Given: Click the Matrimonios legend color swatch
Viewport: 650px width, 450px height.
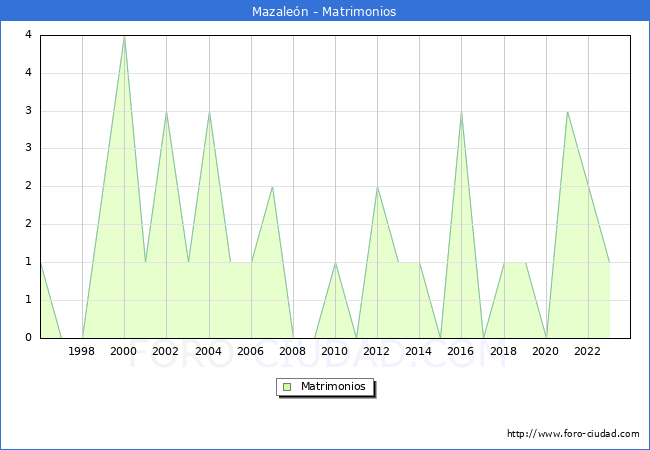Looking at the screenshot, I should point(287,387).
